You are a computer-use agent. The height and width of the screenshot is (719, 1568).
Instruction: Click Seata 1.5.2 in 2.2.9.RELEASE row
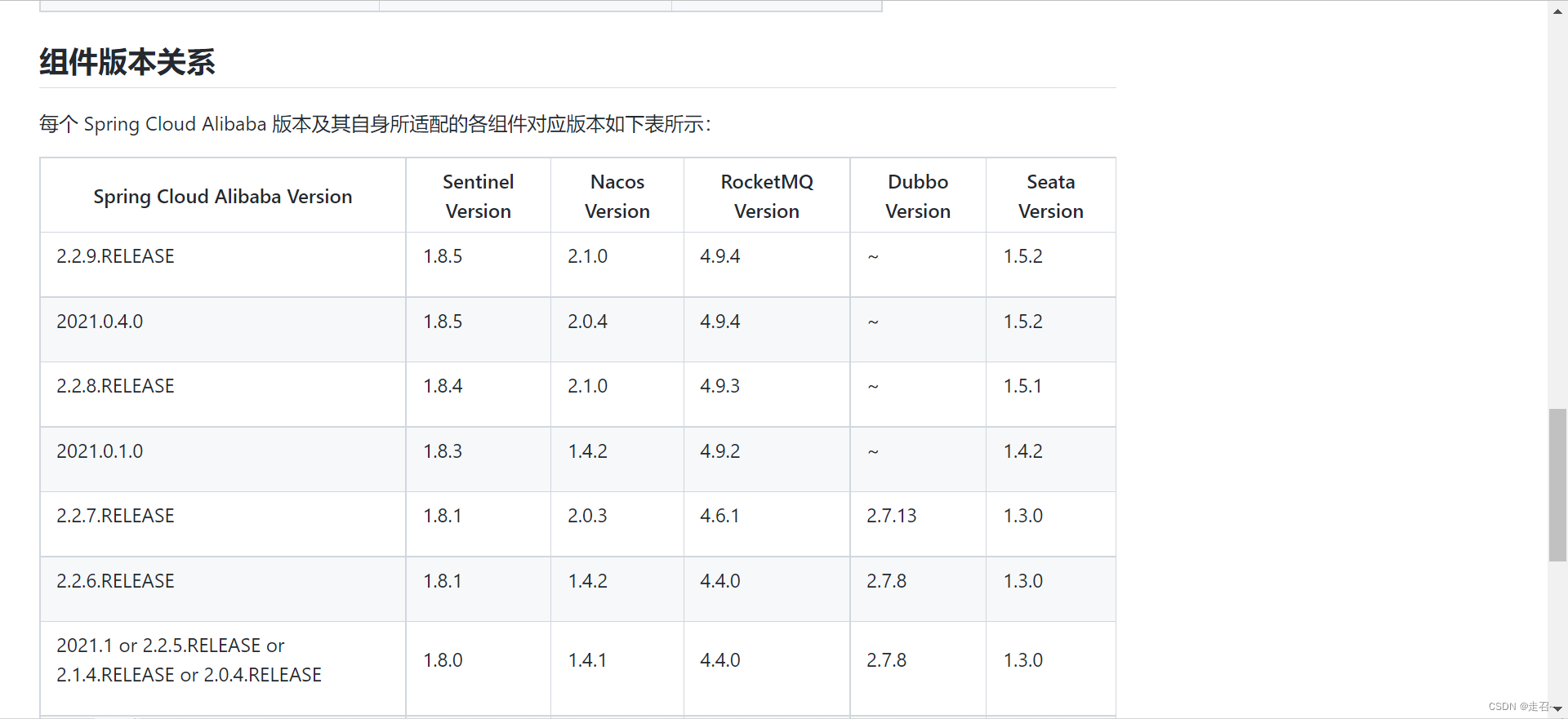[x=1022, y=256]
